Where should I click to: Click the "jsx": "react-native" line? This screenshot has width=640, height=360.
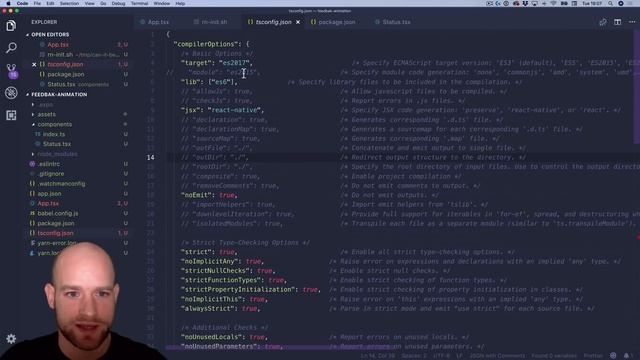coord(222,110)
